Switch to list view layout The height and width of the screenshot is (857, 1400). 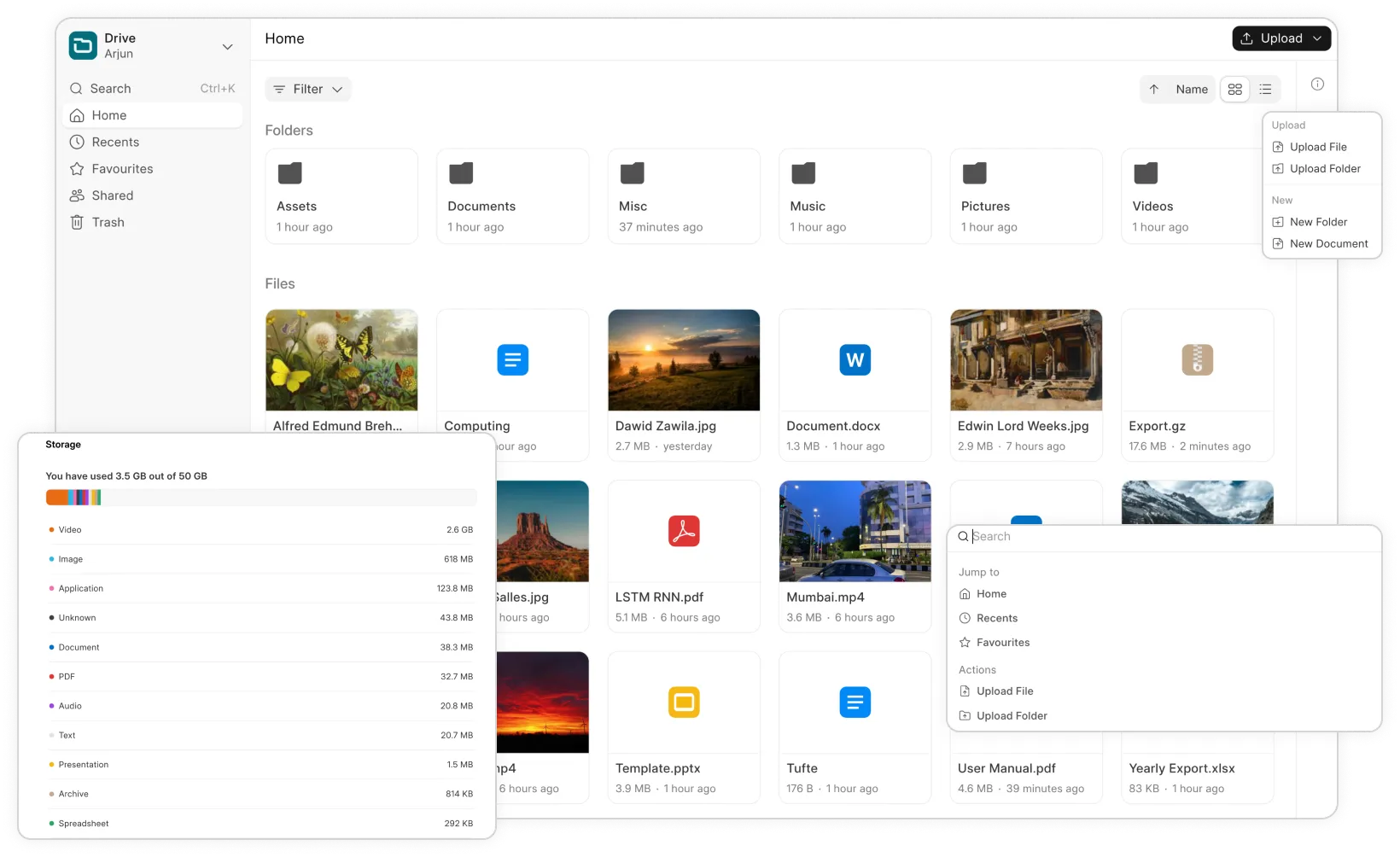(1265, 89)
